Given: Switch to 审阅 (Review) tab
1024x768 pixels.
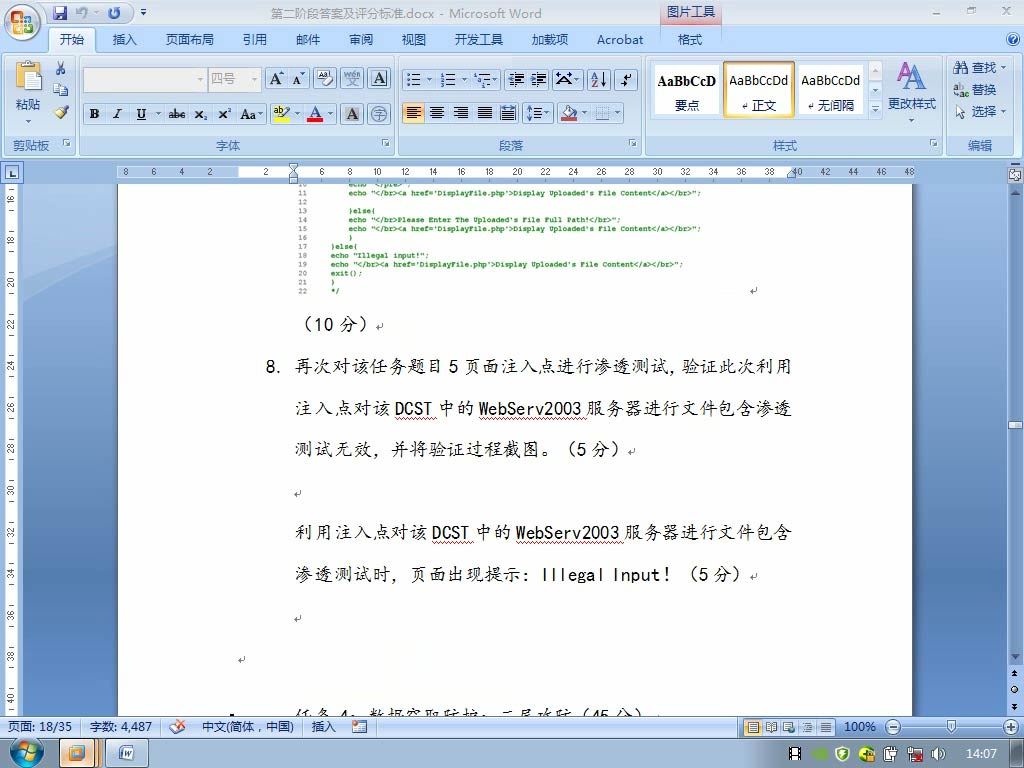Looking at the screenshot, I should (360, 39).
